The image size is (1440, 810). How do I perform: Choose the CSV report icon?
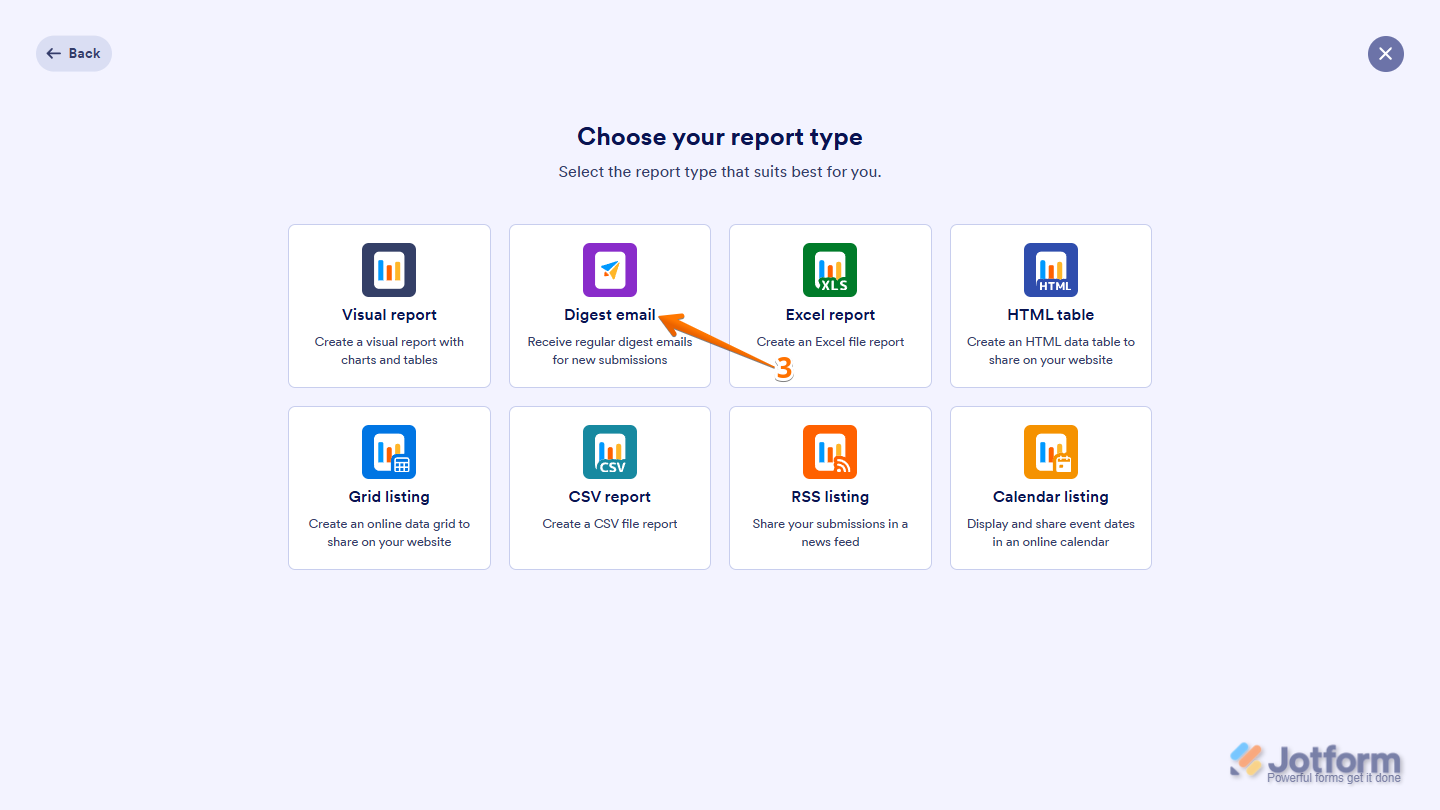coord(609,451)
